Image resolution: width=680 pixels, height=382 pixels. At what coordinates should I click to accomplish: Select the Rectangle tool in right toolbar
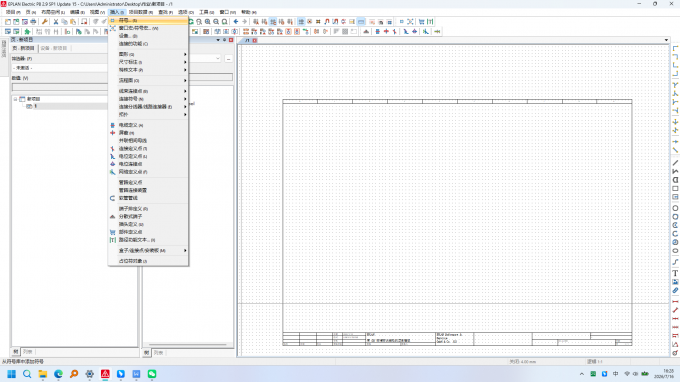[675, 189]
